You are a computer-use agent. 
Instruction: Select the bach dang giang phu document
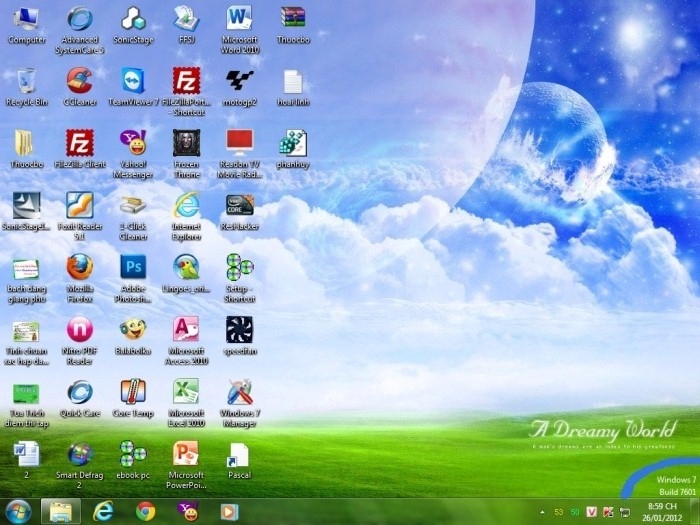26,279
